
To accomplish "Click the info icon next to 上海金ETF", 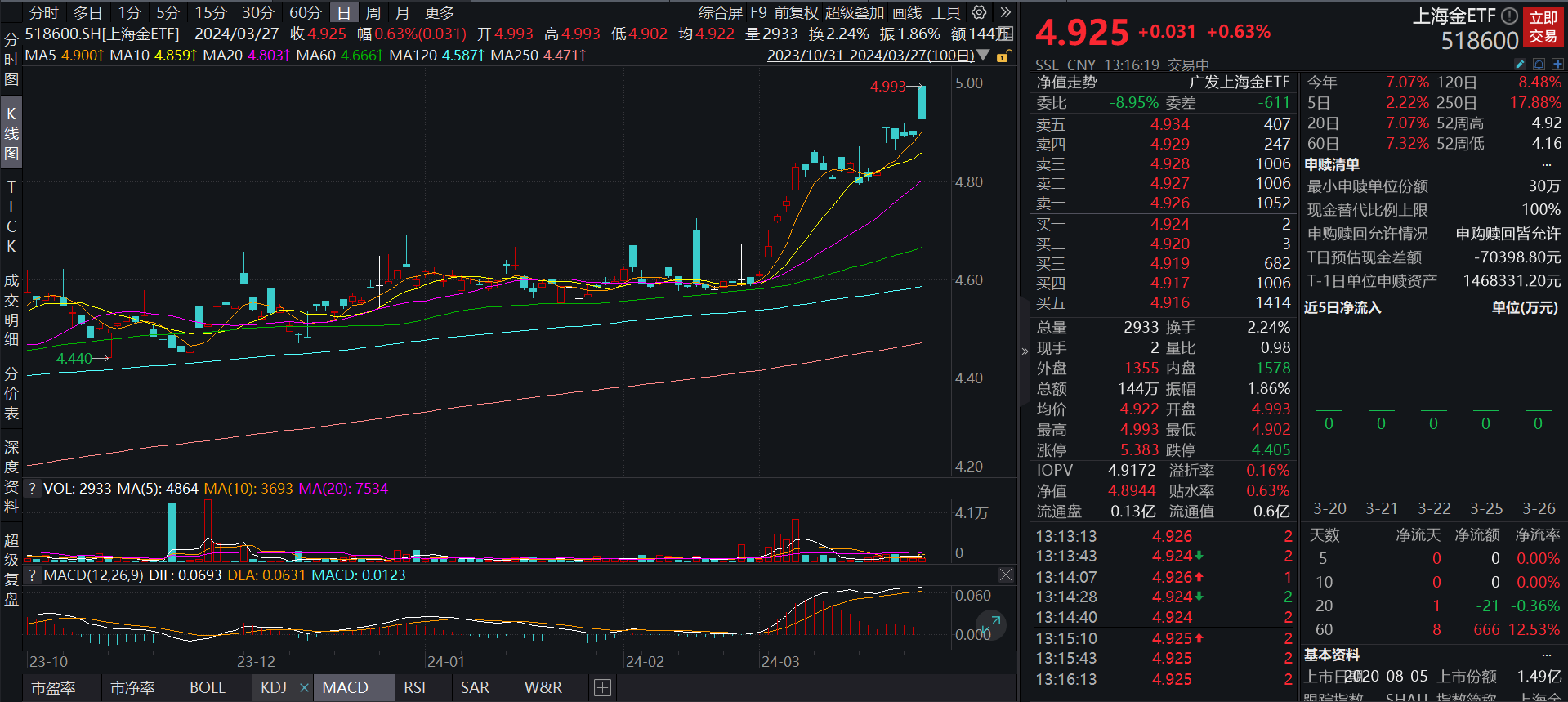I will [x=1509, y=16].
